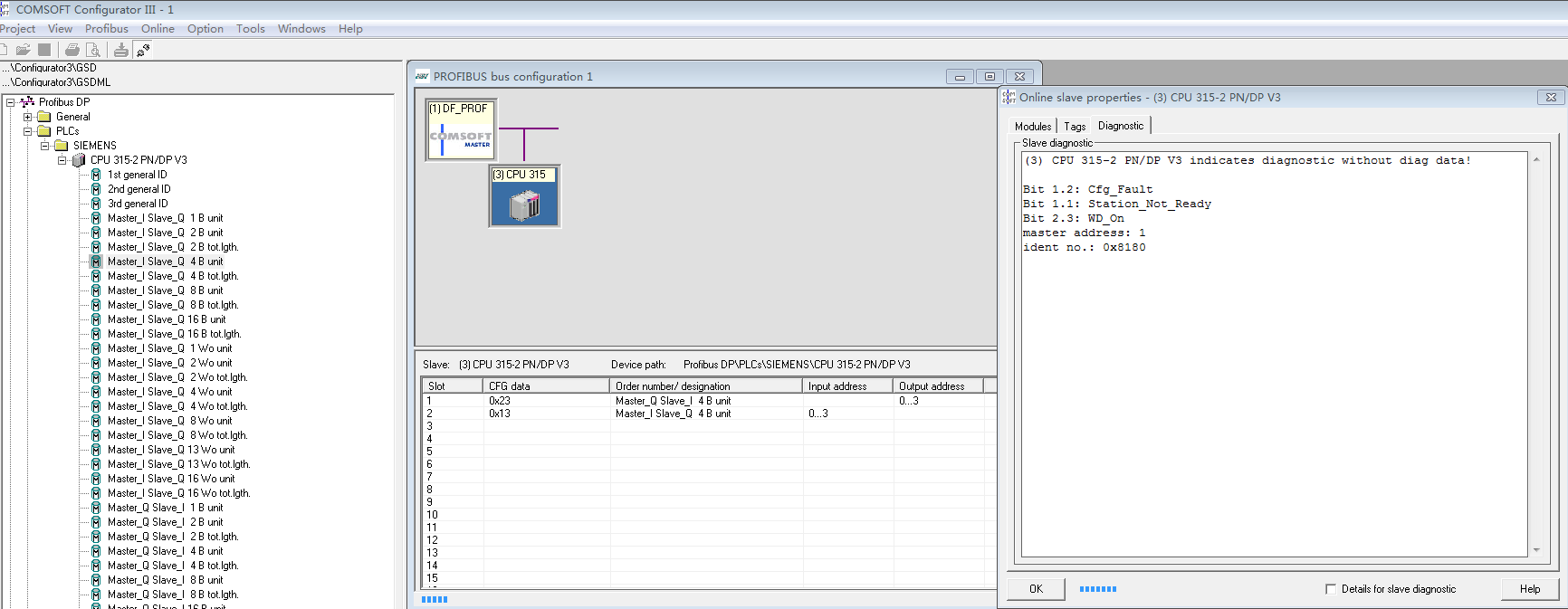The height and width of the screenshot is (609, 1568).
Task: Collapse the CPU 315-2 PN/DP V3 node
Action: pyautogui.click(x=62, y=160)
